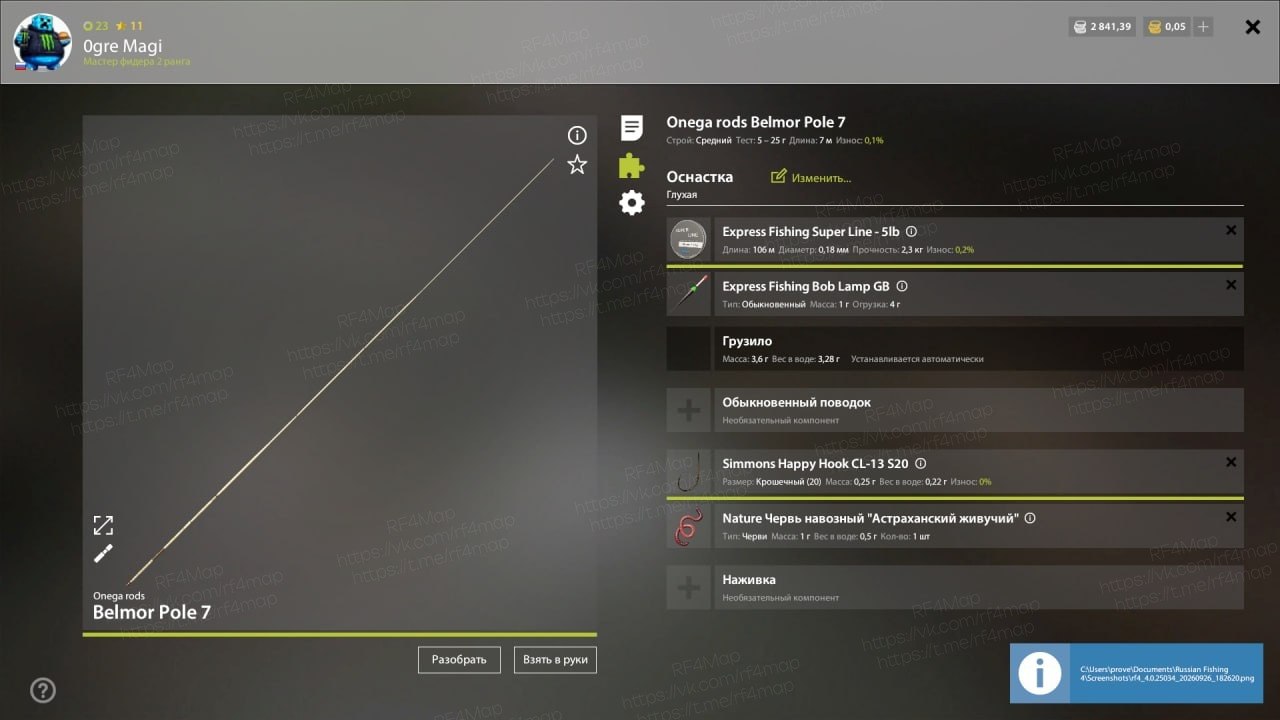Expand the rod preview to fullscreen

click(103, 525)
